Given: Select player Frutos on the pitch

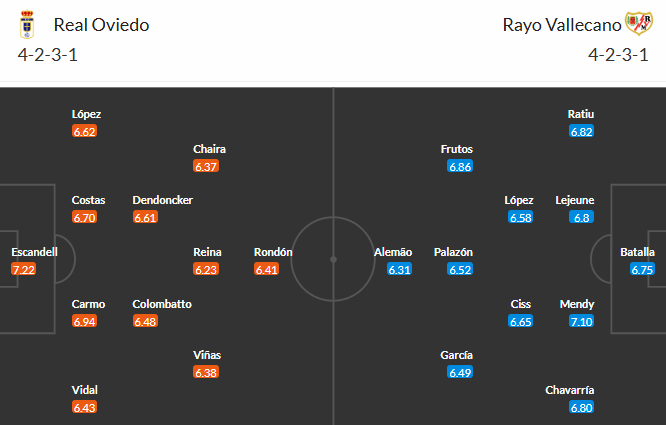Looking at the screenshot, I should coord(457,149).
